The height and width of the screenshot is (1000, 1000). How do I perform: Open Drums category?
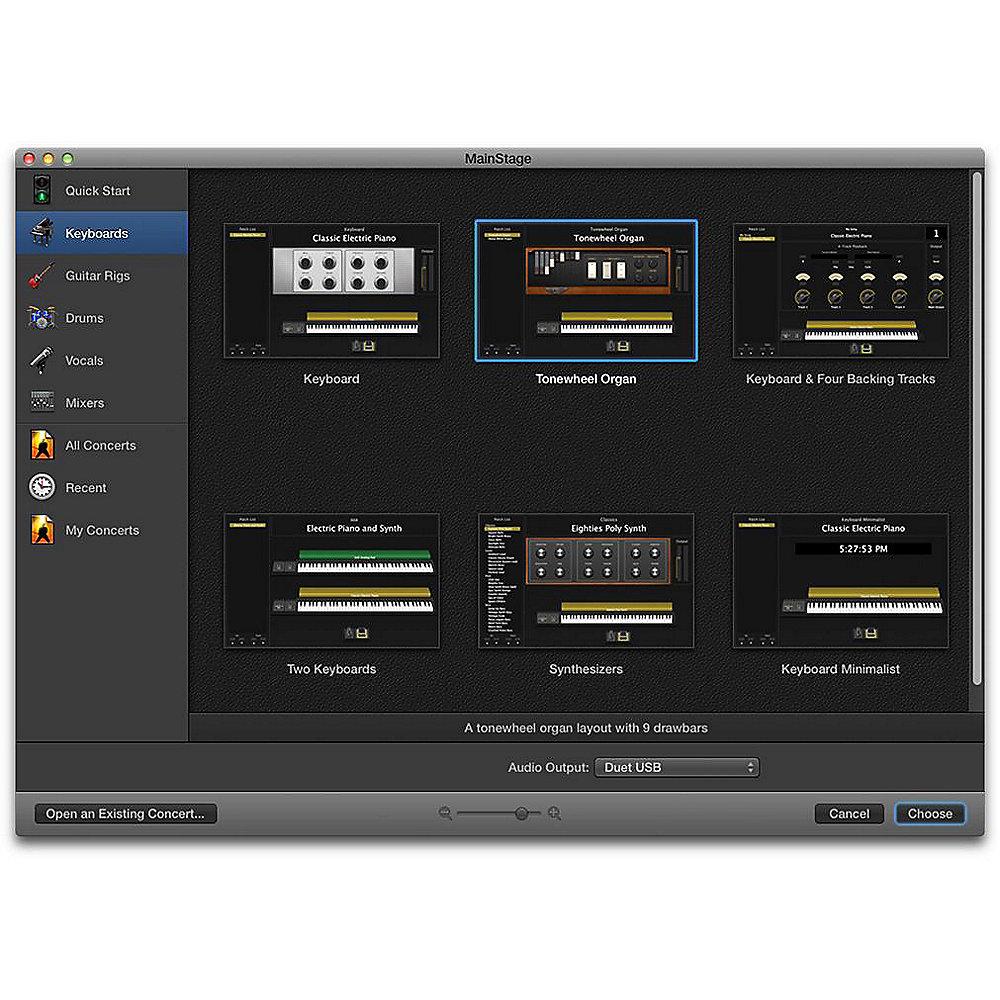pos(102,318)
